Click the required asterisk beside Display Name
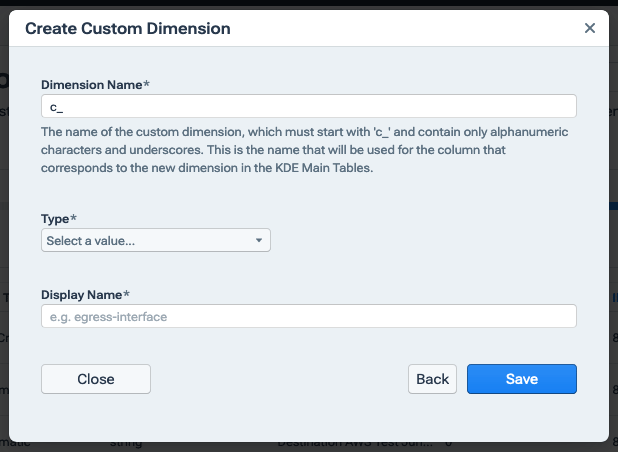 tap(128, 295)
